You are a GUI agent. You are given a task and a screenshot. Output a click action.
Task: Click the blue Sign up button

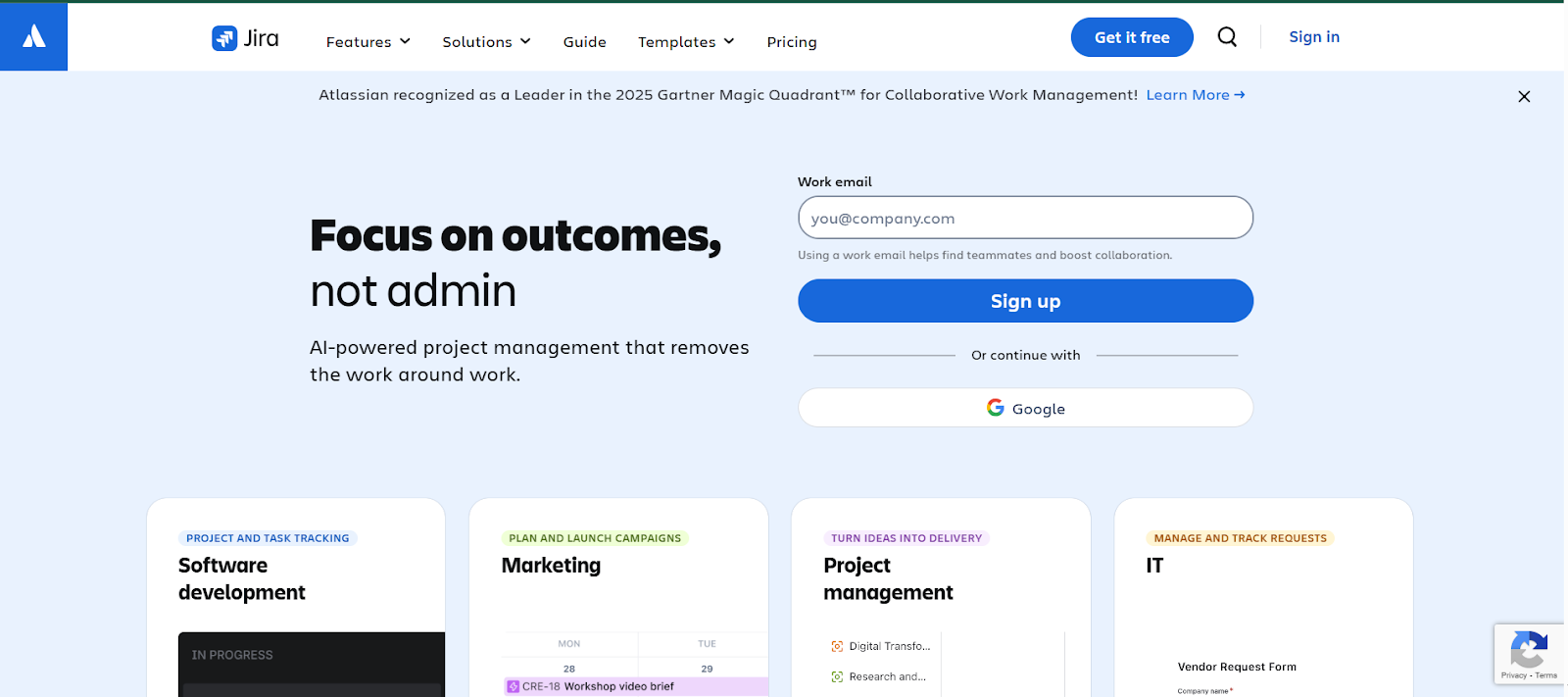1025,301
